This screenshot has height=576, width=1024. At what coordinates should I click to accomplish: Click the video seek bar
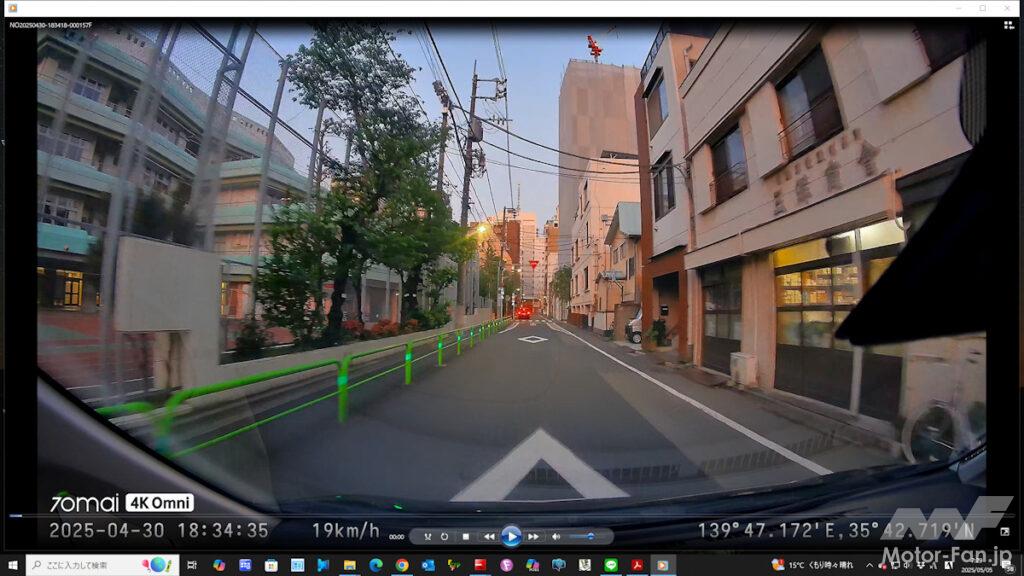500,517
